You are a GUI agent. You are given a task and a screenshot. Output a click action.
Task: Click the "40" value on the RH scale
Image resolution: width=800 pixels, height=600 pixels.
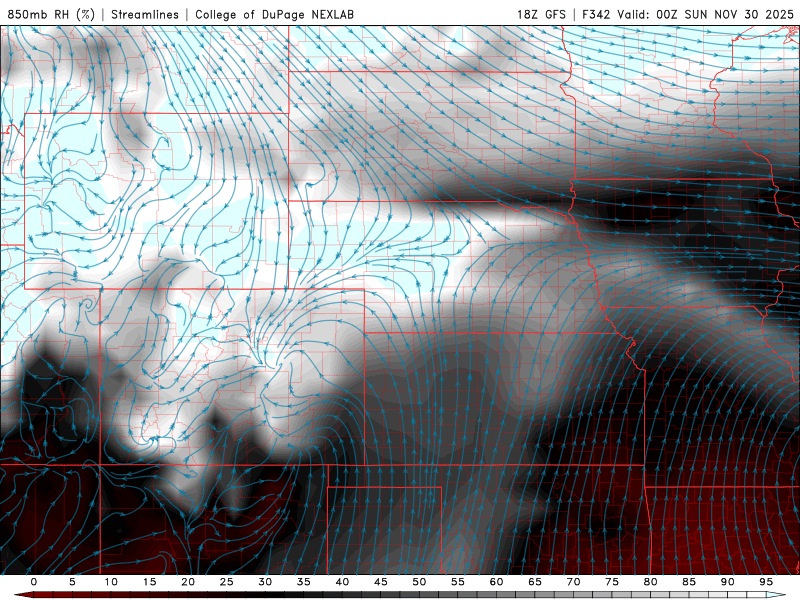342,582
